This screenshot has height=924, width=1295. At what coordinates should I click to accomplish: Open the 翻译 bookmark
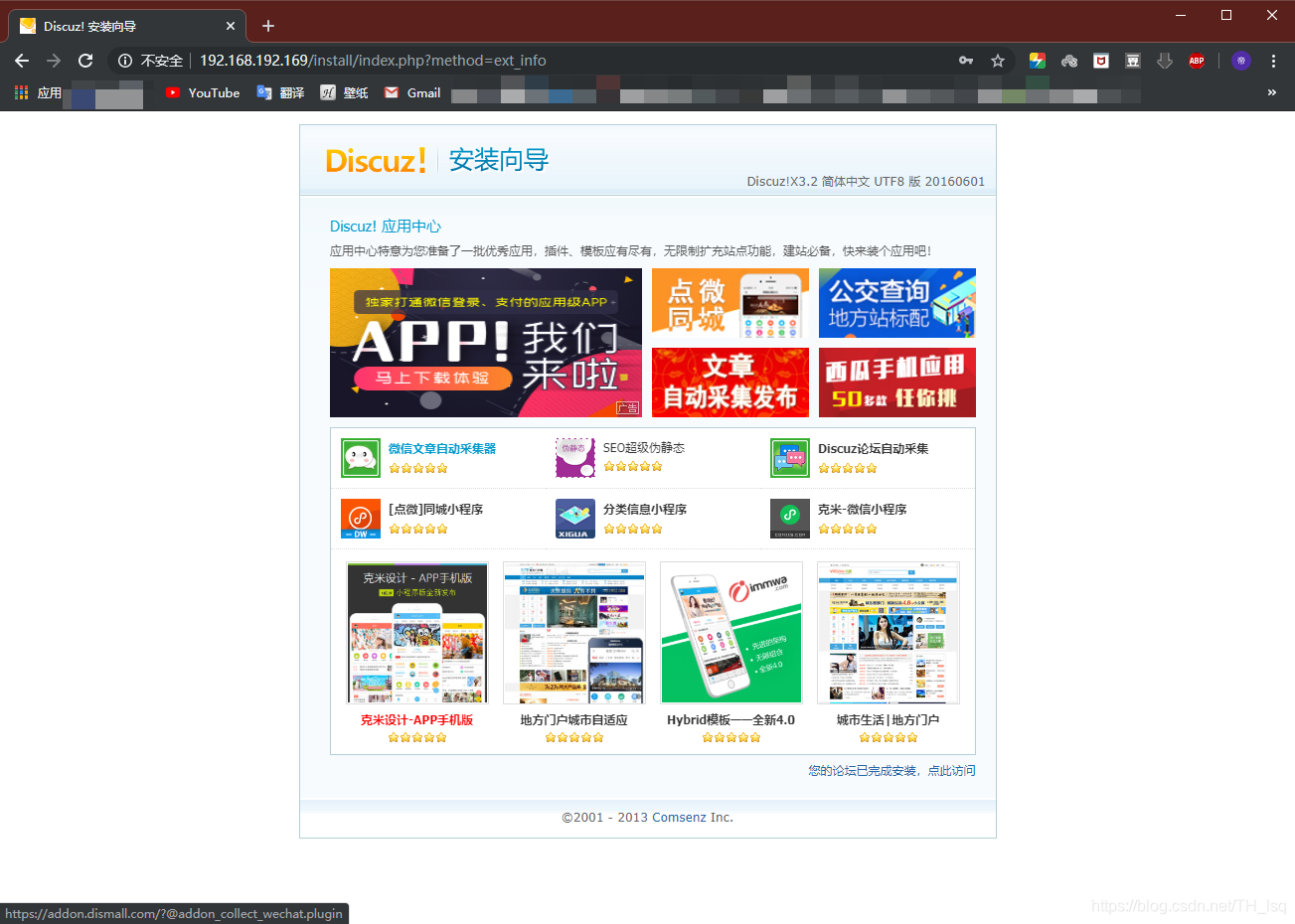pos(280,92)
